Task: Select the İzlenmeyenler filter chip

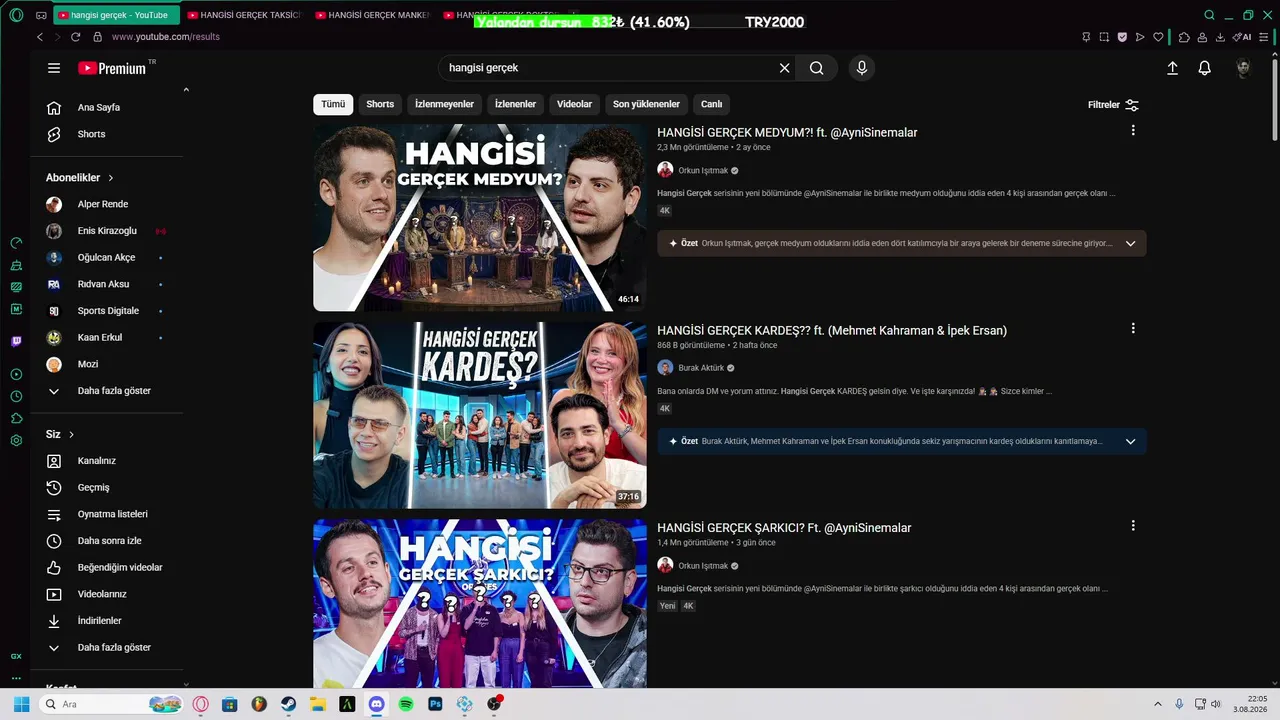Action: 444,104
